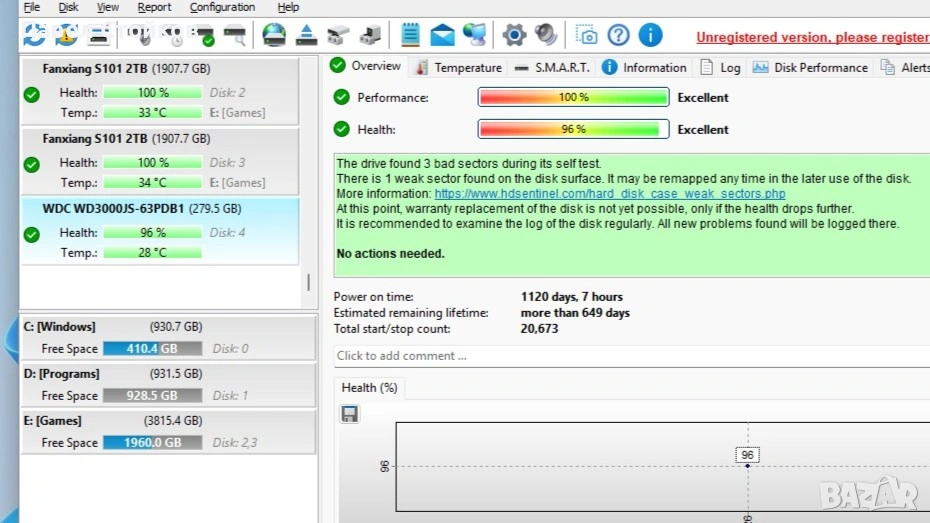Click the comment input field
This screenshot has width=930, height=523.
(630, 356)
